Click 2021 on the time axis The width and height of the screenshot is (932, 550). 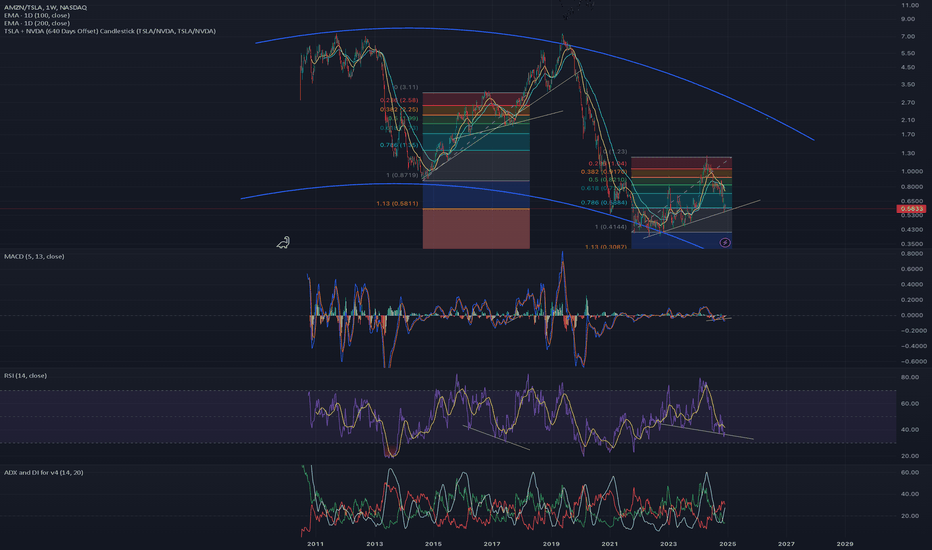[609, 543]
